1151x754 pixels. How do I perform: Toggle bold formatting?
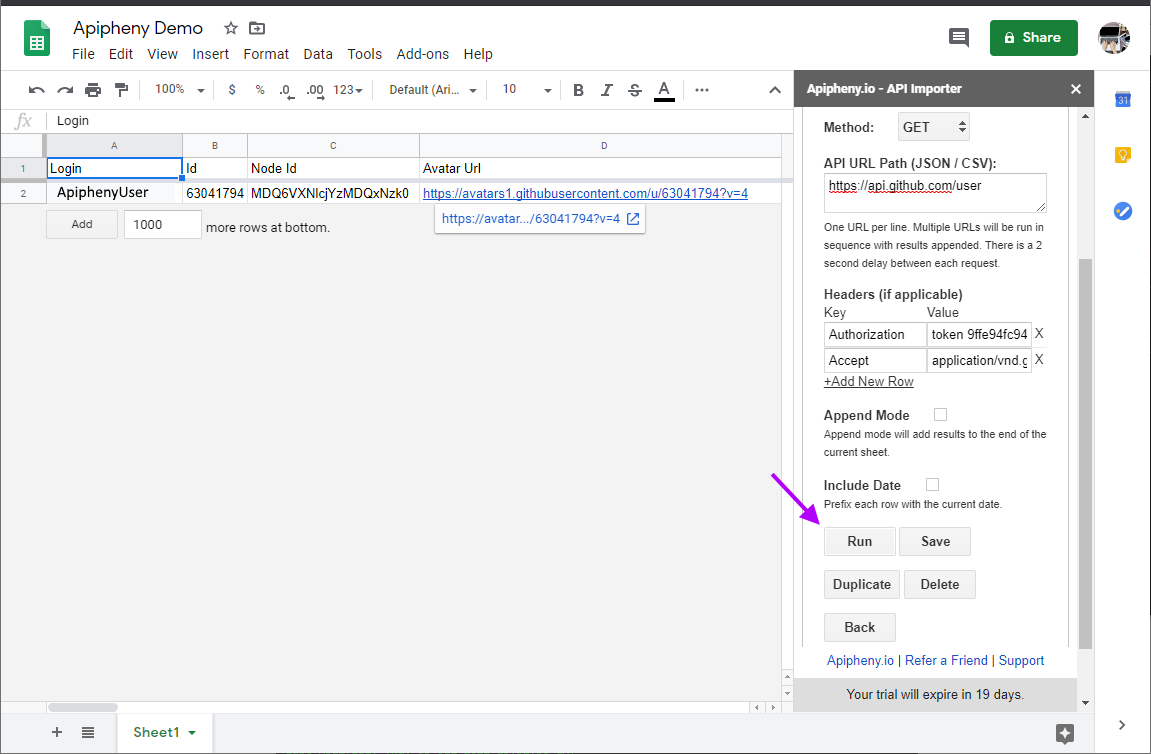[578, 90]
